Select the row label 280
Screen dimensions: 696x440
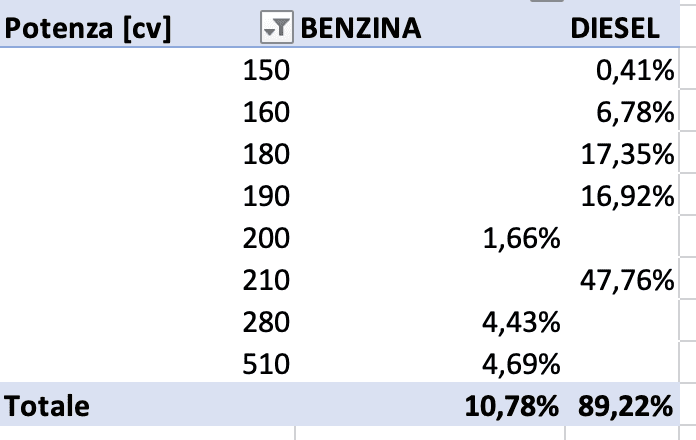coord(266,322)
